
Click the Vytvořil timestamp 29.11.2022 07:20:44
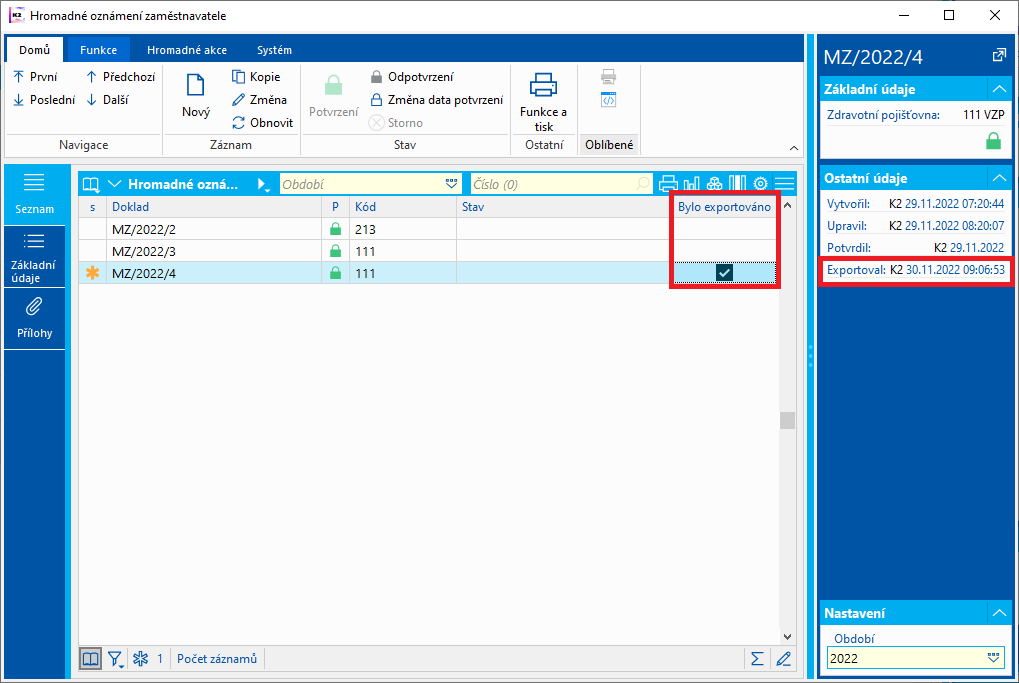pos(954,203)
